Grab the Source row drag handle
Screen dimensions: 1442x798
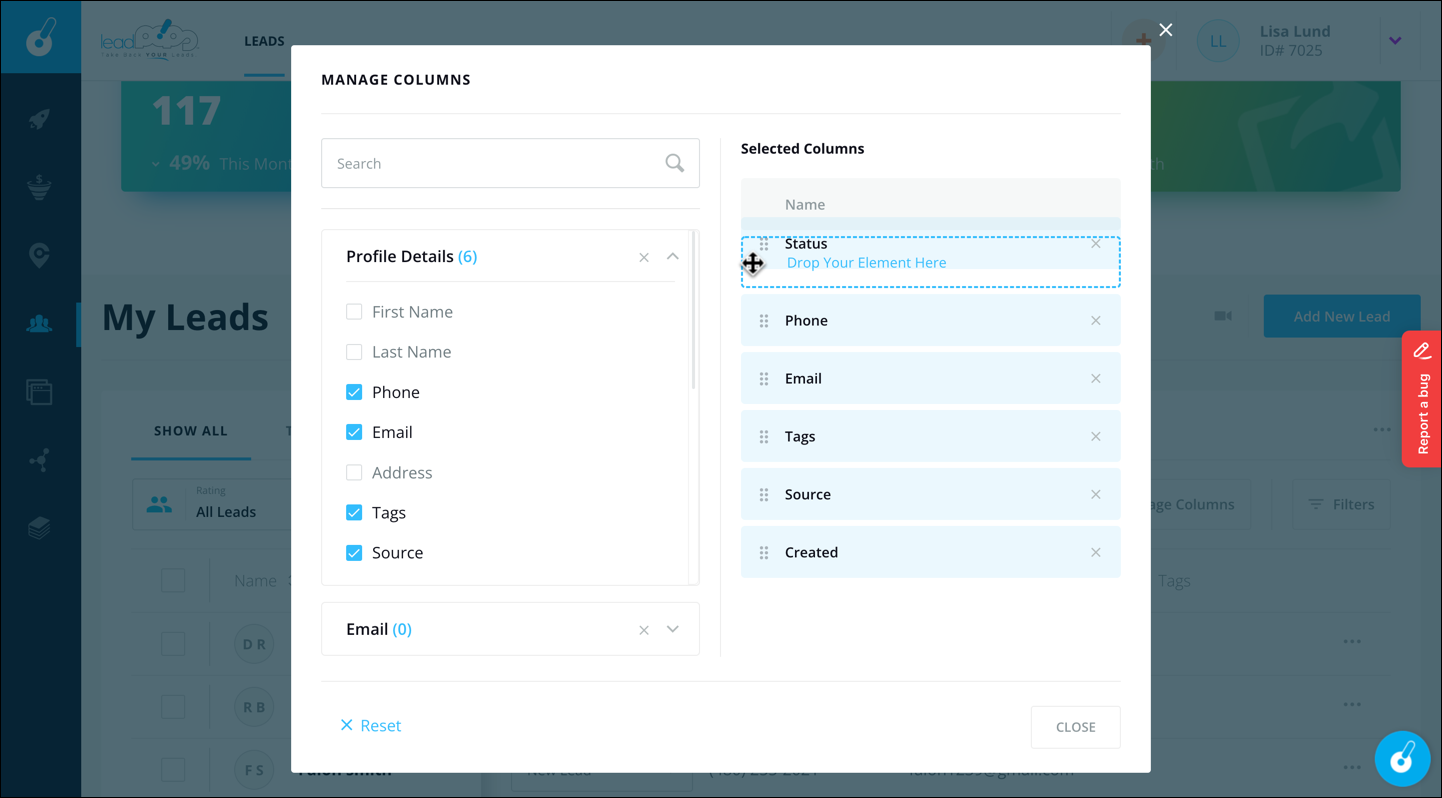[764, 495]
